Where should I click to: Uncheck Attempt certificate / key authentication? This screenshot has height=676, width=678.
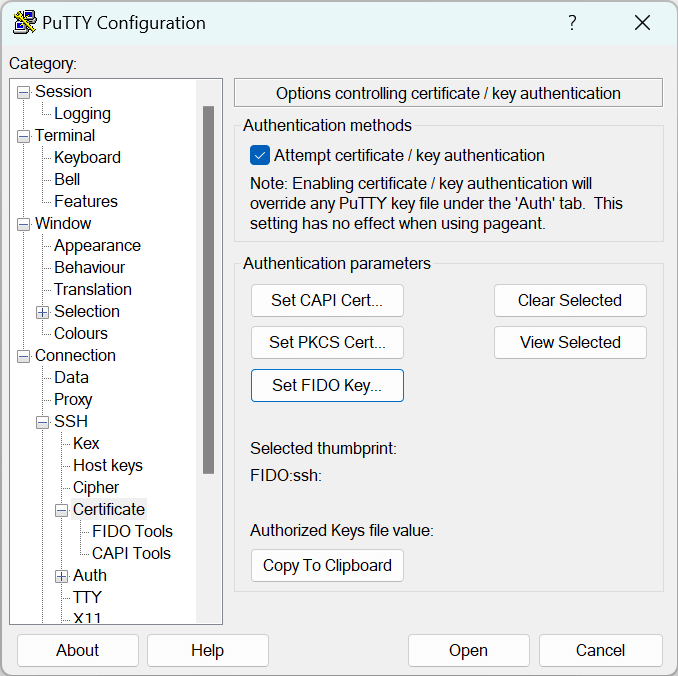[x=260, y=156]
